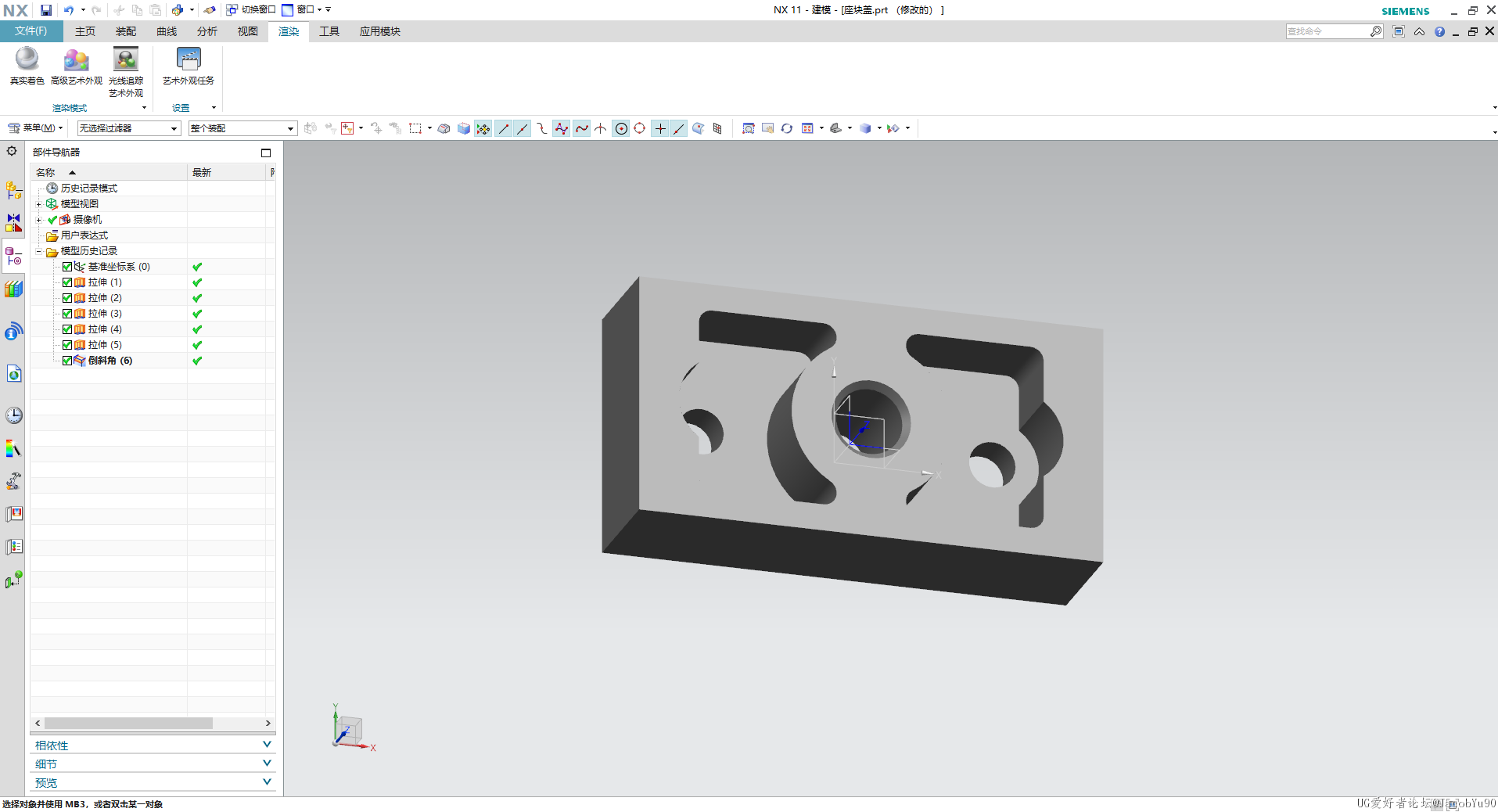Click the rectangle selection mode icon
The width and height of the screenshot is (1498, 812).
415,128
